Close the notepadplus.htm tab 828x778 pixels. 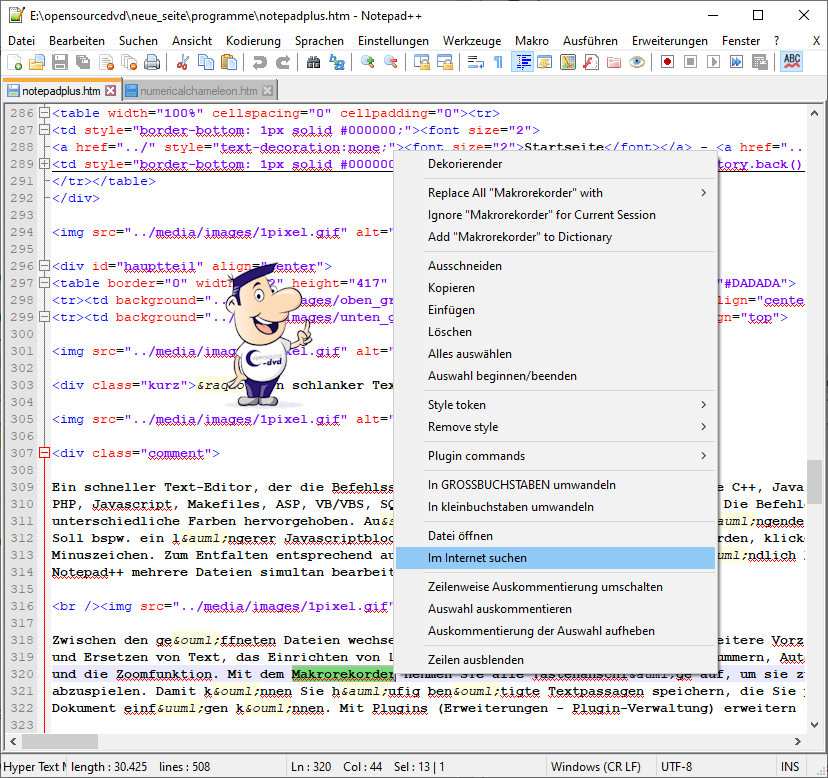(111, 91)
